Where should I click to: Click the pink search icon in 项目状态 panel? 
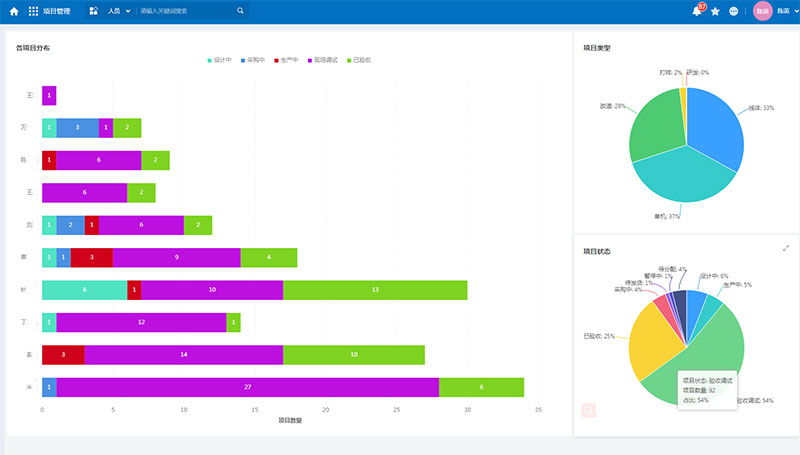(589, 410)
